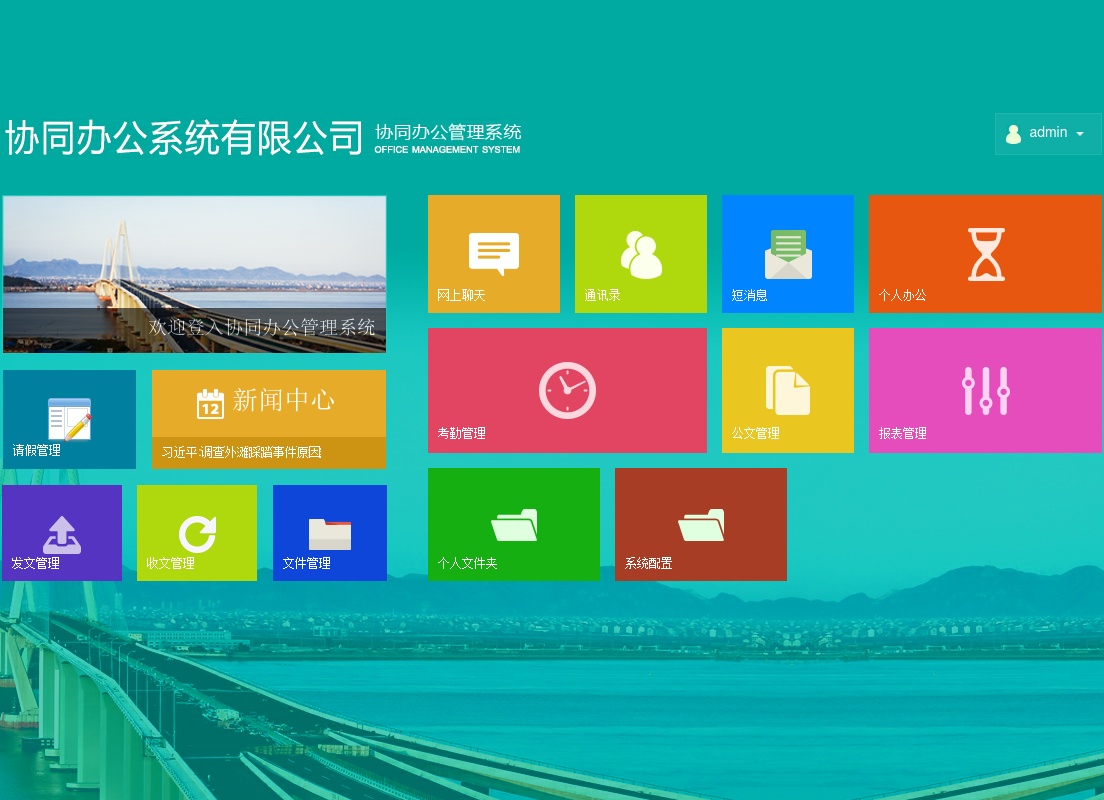Image resolution: width=1104 pixels, height=800 pixels.
Task: Click the 个人文件夹 green folder icon
Action: [x=514, y=525]
